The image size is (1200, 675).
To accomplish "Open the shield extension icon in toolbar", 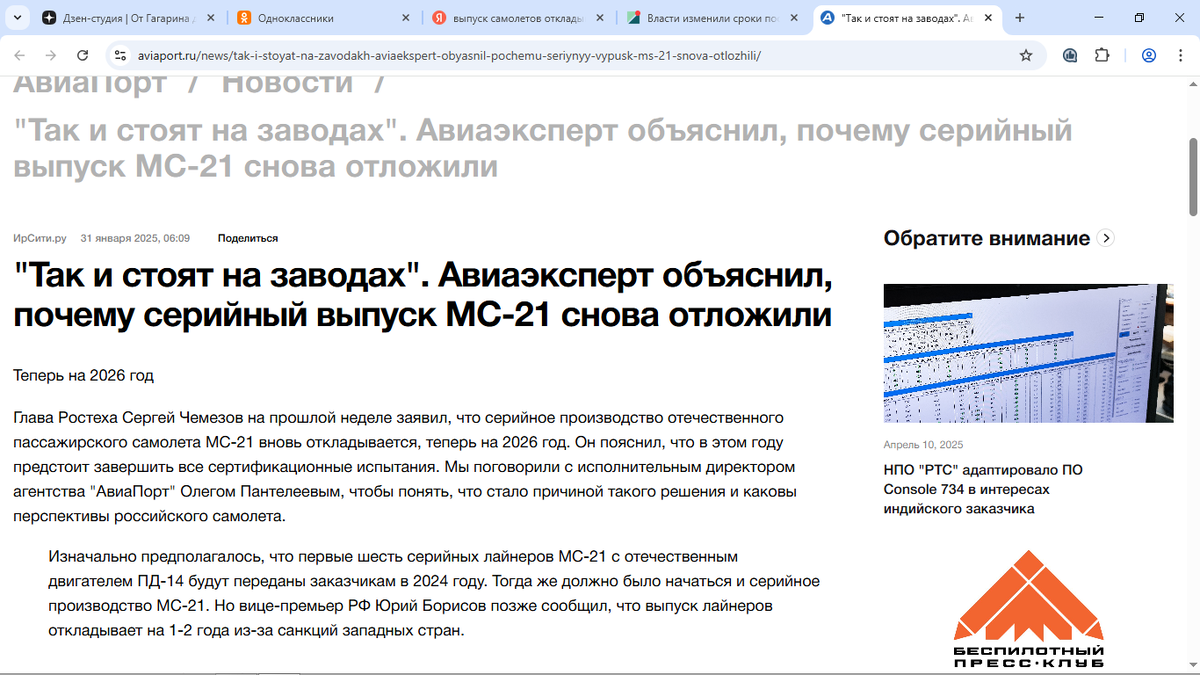I will click(x=1070, y=56).
